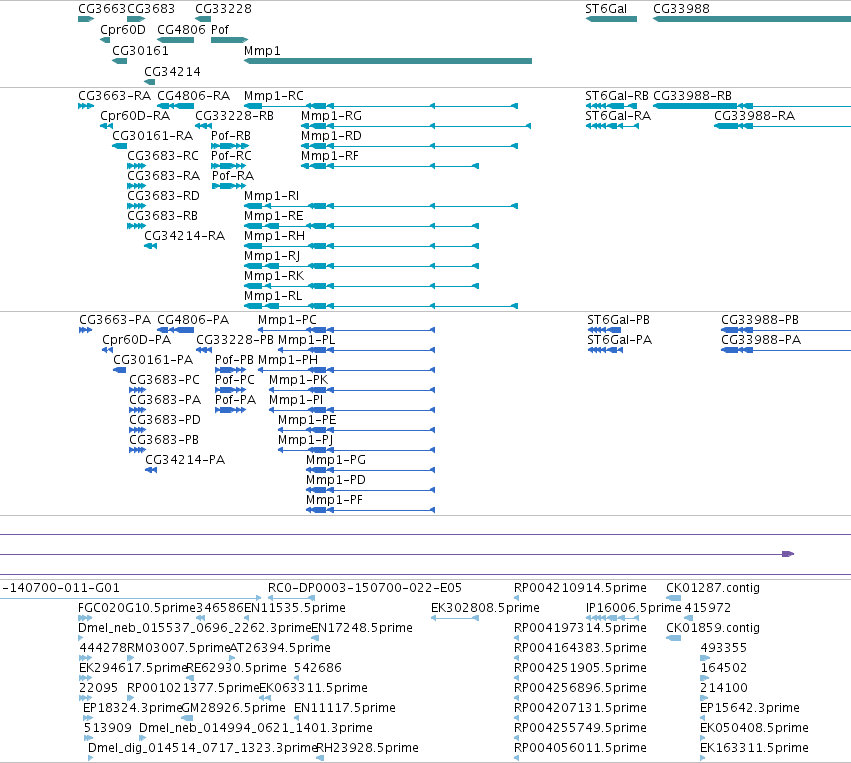This screenshot has width=851, height=763.
Task: Click CK01287.contig feature
Action: (x=674, y=598)
